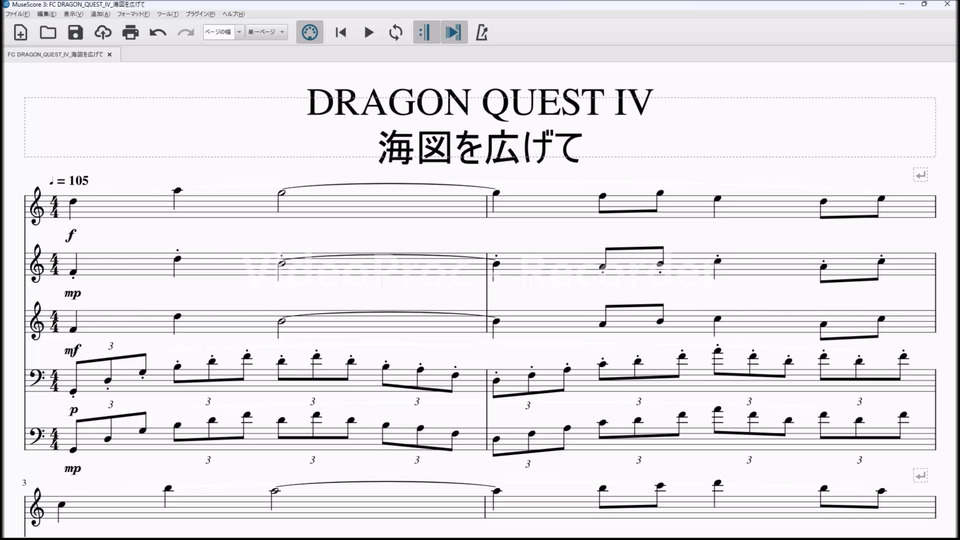Screen dimensions: 960x540
Task: Close the FC DRAGON_QUEST_IV score tab
Action: point(110,54)
